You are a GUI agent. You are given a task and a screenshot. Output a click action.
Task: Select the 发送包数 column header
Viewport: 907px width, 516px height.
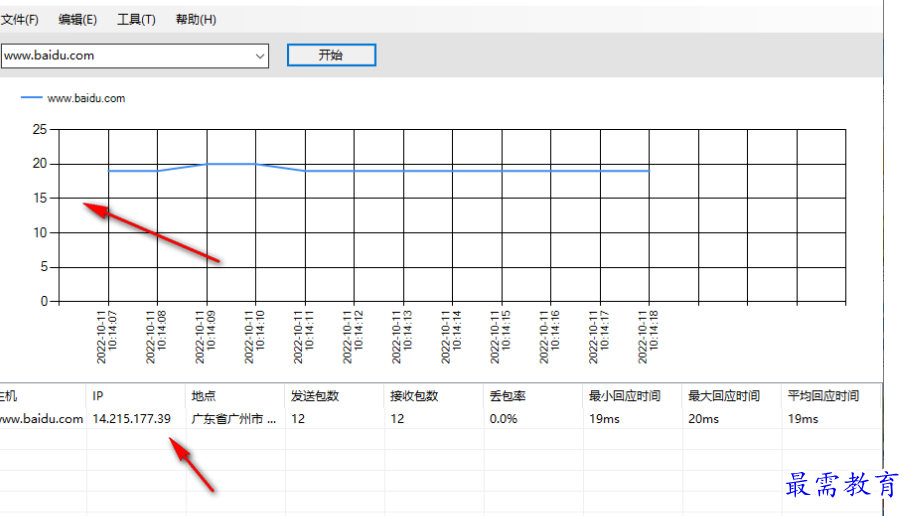tap(335, 396)
